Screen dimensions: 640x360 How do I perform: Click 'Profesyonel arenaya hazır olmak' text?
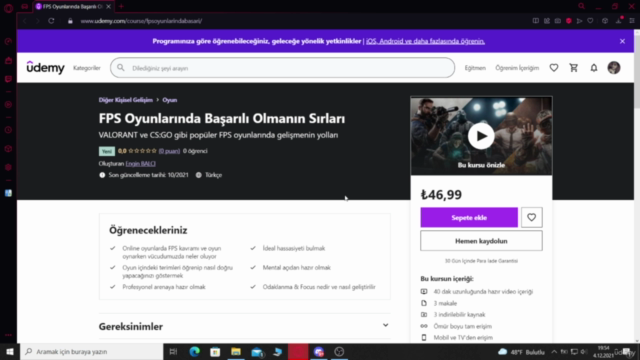(x=164, y=287)
